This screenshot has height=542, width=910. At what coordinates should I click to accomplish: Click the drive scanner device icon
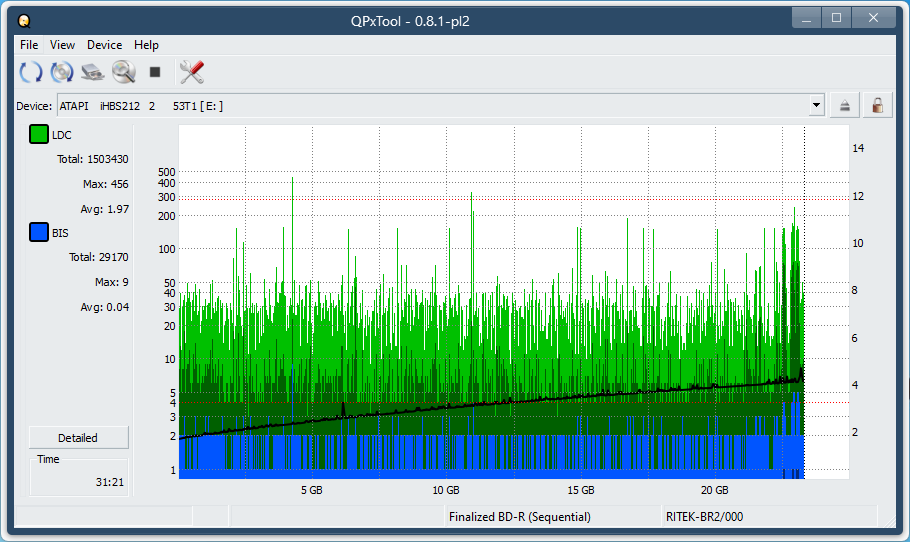92,72
